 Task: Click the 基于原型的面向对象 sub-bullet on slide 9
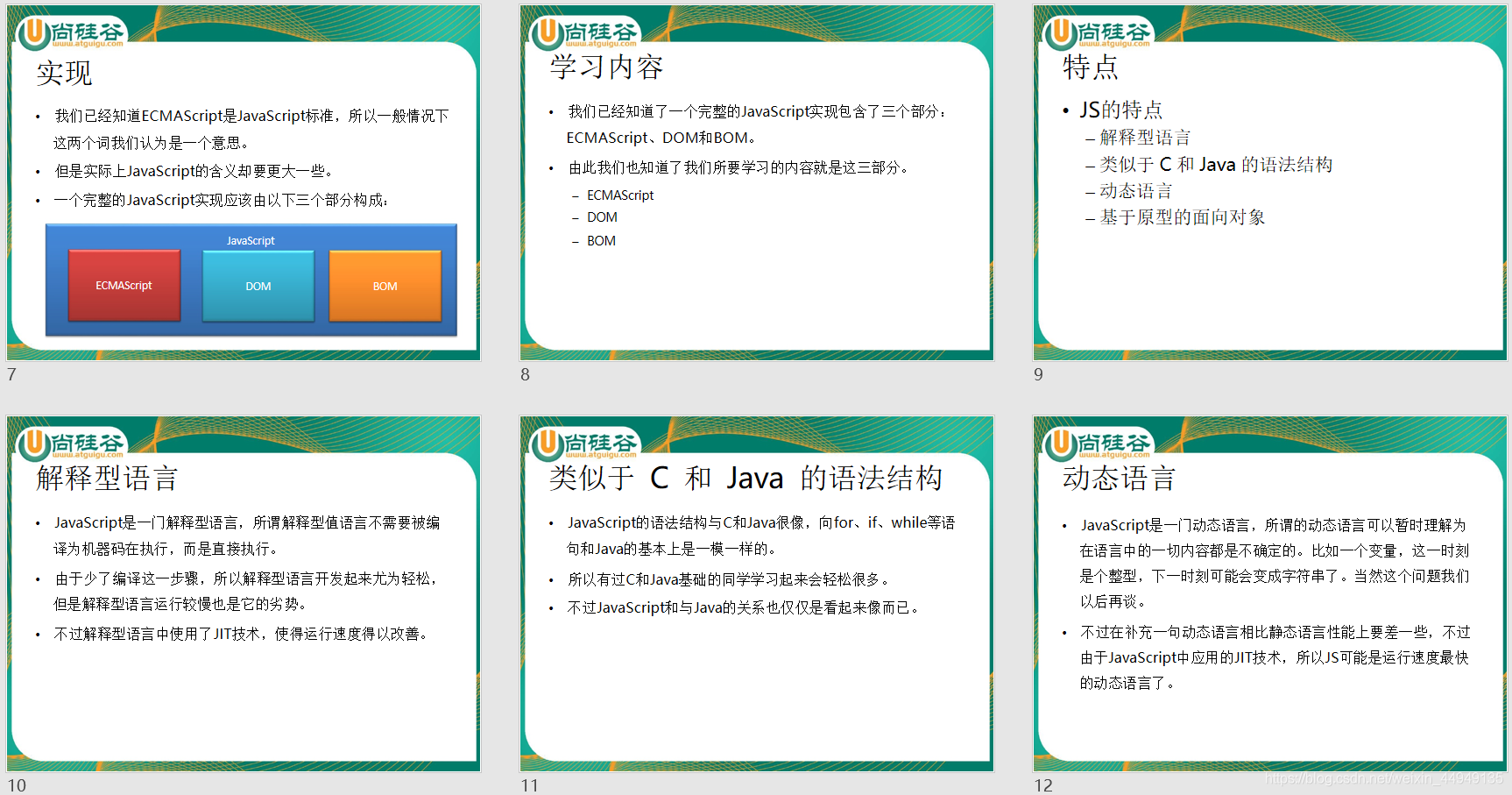coord(1183,217)
